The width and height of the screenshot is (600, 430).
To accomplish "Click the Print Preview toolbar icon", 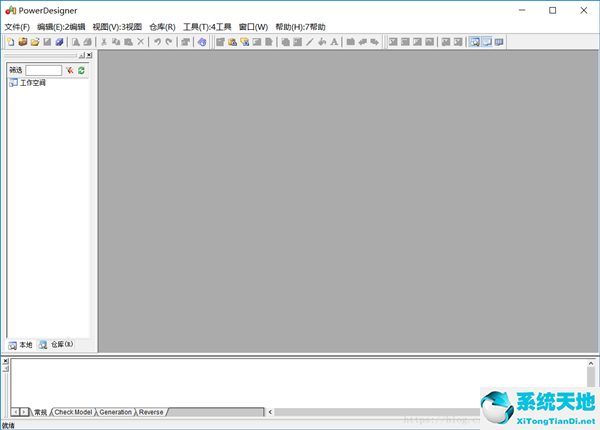I will (x=76, y=42).
